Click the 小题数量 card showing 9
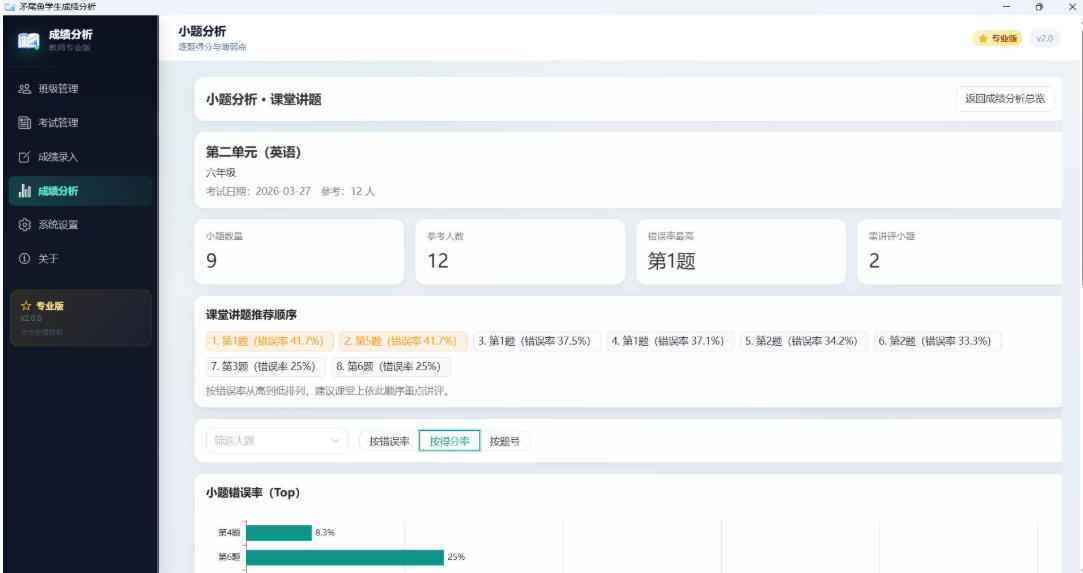Image resolution: width=1083 pixels, height=573 pixels. pos(299,252)
